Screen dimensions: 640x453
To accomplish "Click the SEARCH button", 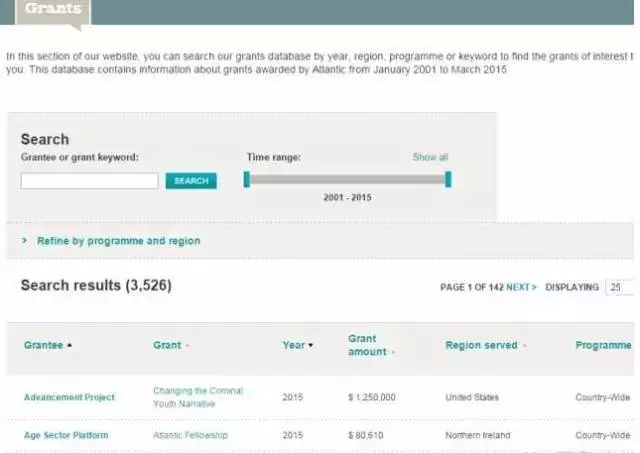I will [x=191, y=181].
